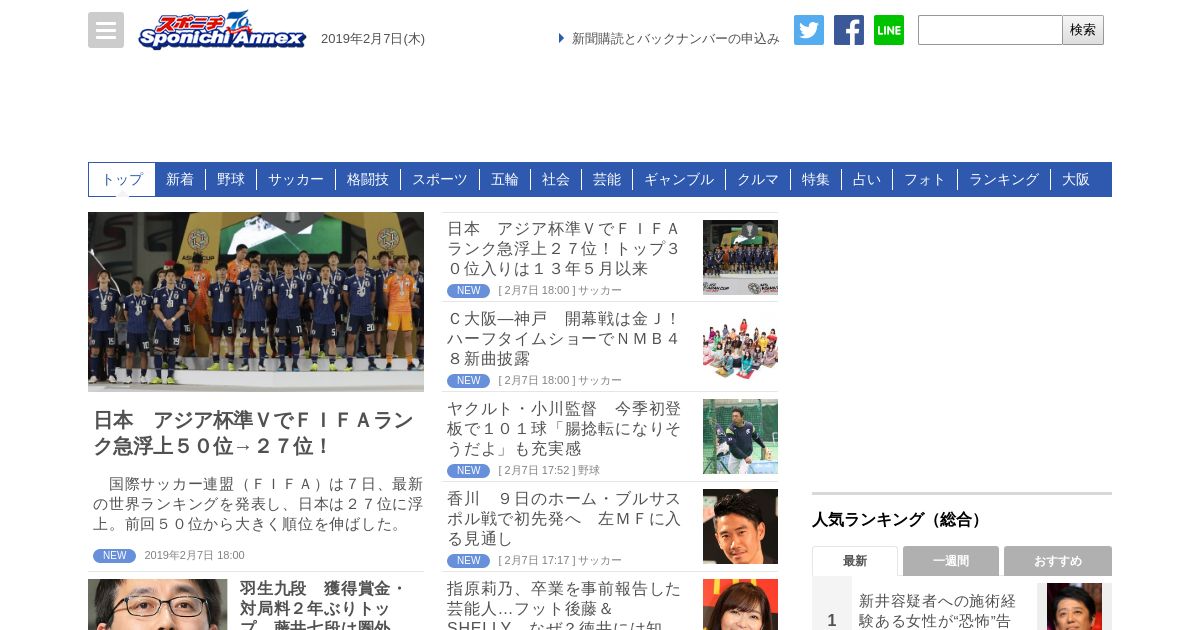
Task: Click NEW badge under ＦＩＦＡランク急浮上27位 article
Action: [468, 291]
